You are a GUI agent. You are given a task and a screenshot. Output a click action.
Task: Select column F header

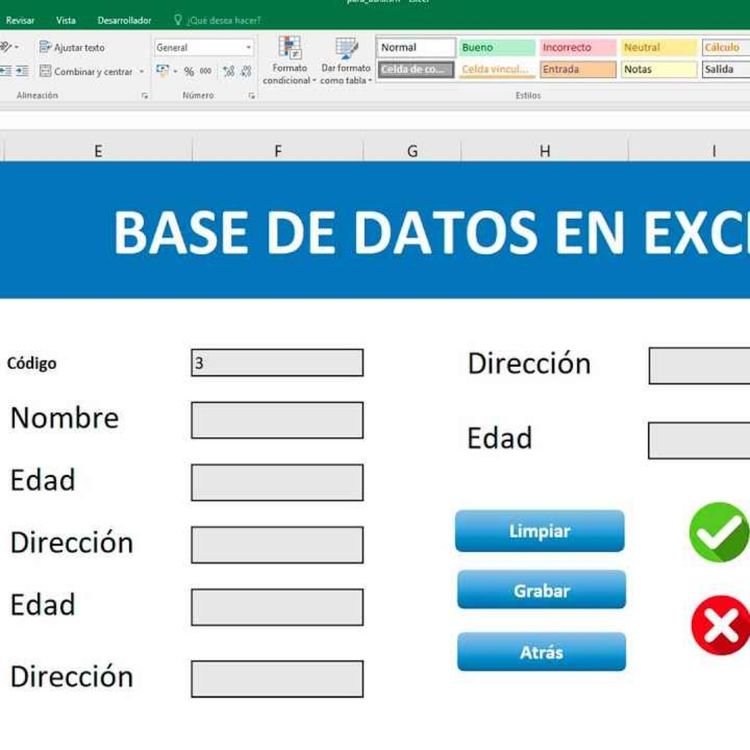point(278,151)
